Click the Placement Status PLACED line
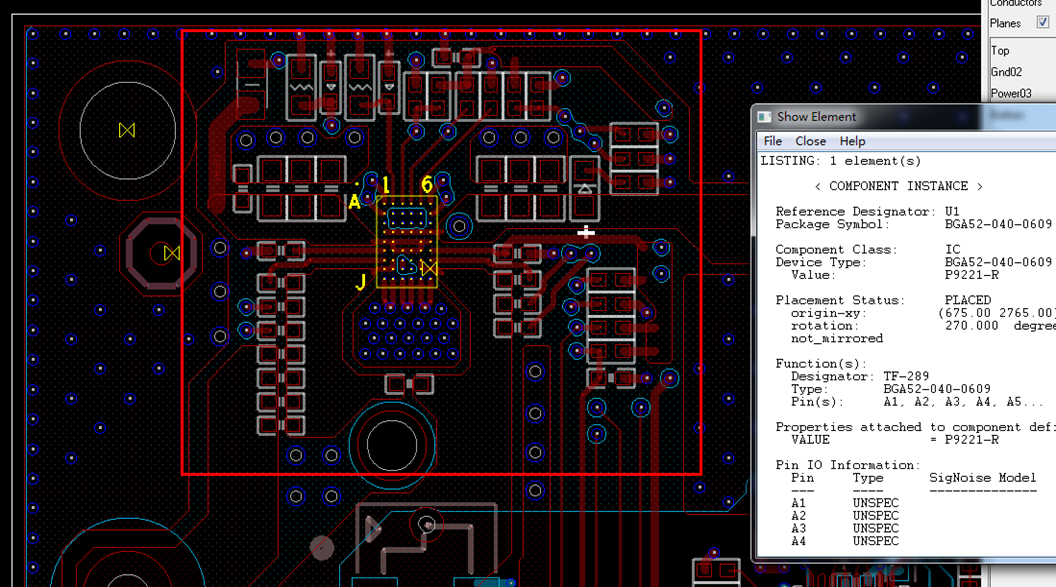Screen dimensions: 1056x587 (883, 300)
